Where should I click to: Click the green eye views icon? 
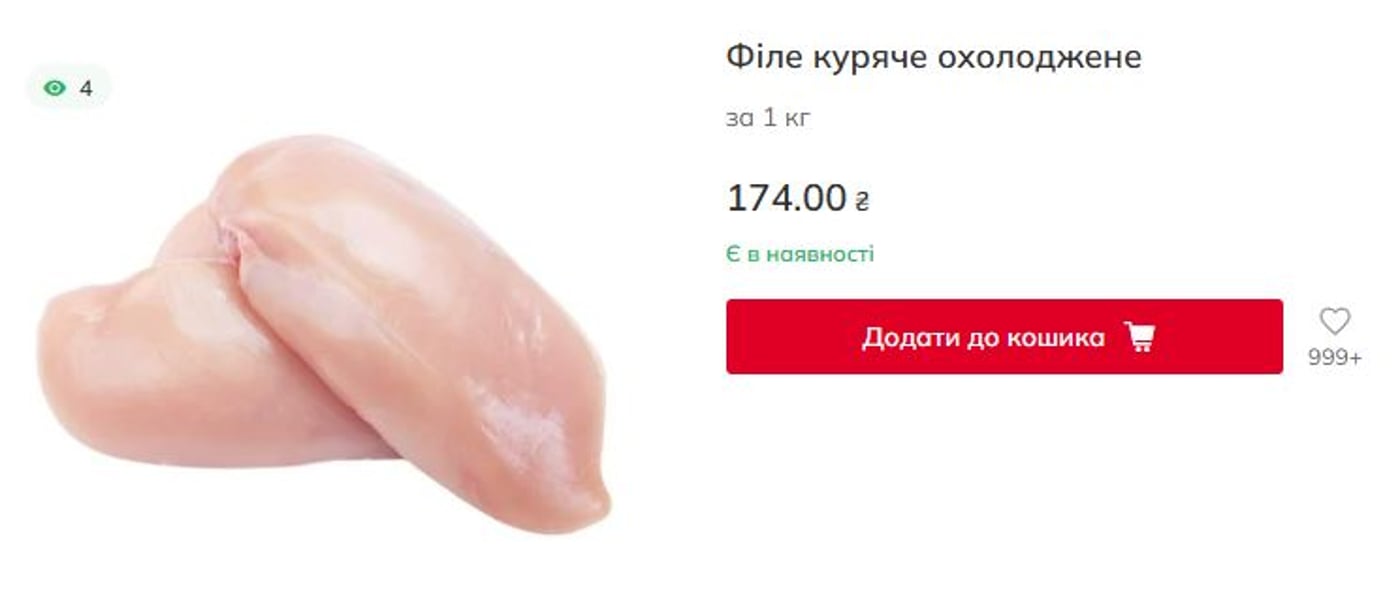(55, 88)
